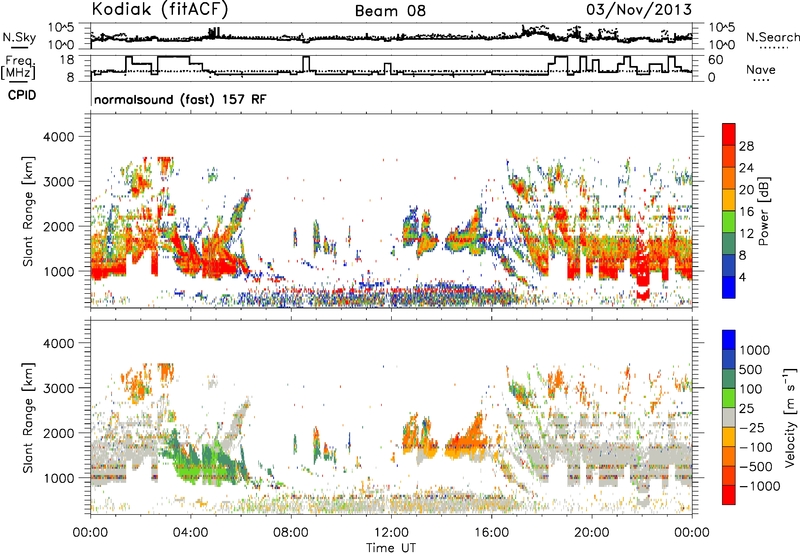
Task: Click the '04:00' time axis tick label
Action: pos(191,532)
